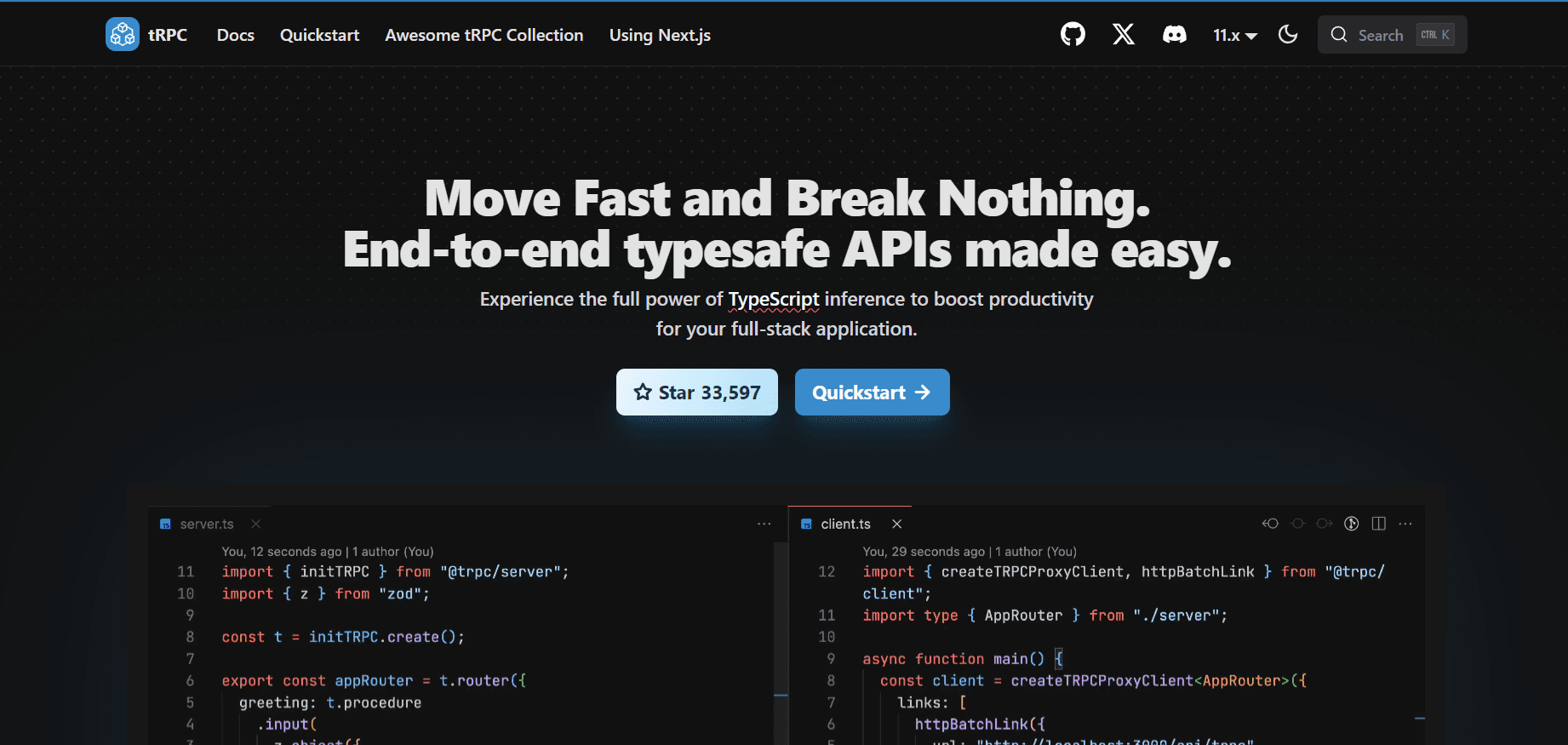The image size is (1568, 745).
Task: Click the split editor icon in client pane
Action: tap(1379, 524)
